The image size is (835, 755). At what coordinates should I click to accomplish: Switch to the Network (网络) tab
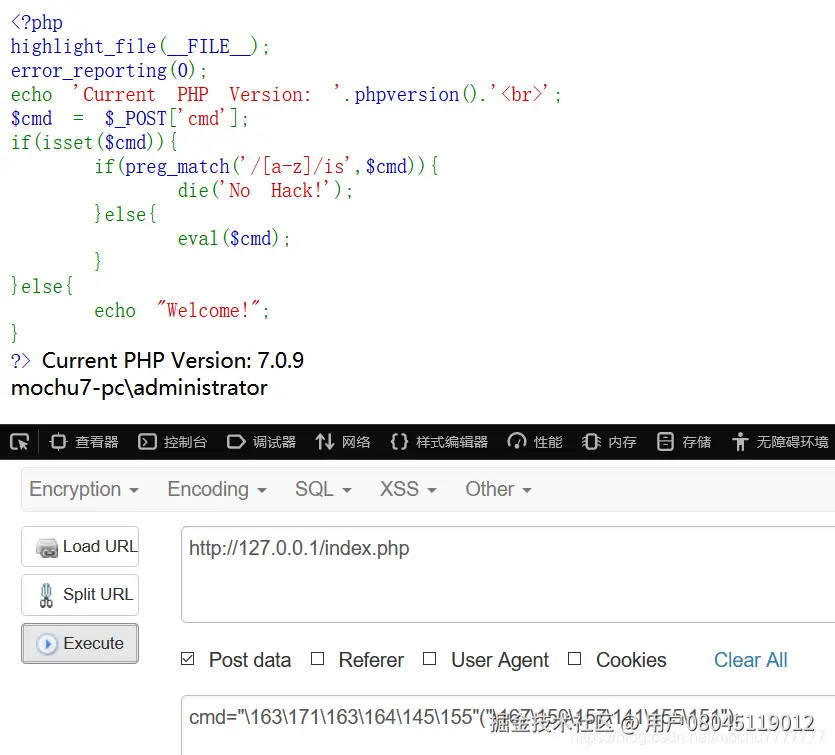coord(343,442)
